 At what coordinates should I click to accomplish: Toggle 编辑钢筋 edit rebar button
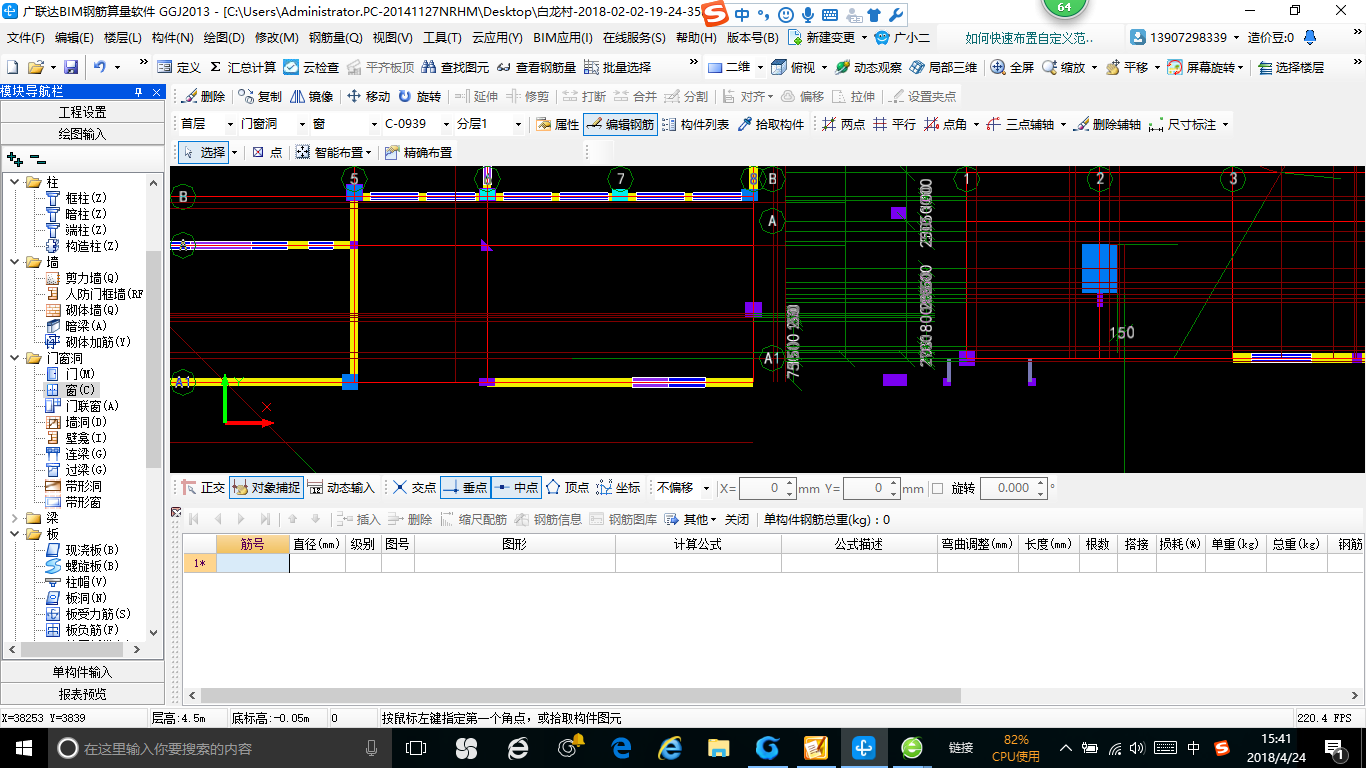[620, 124]
